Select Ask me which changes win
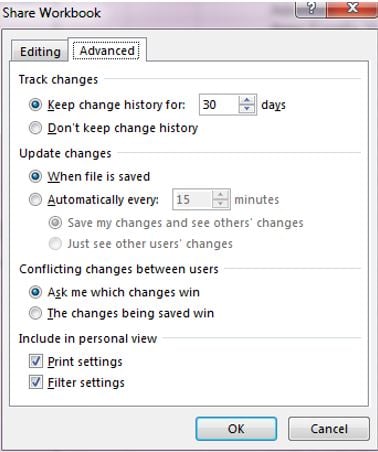This screenshot has width=378, height=452. [x=35, y=292]
